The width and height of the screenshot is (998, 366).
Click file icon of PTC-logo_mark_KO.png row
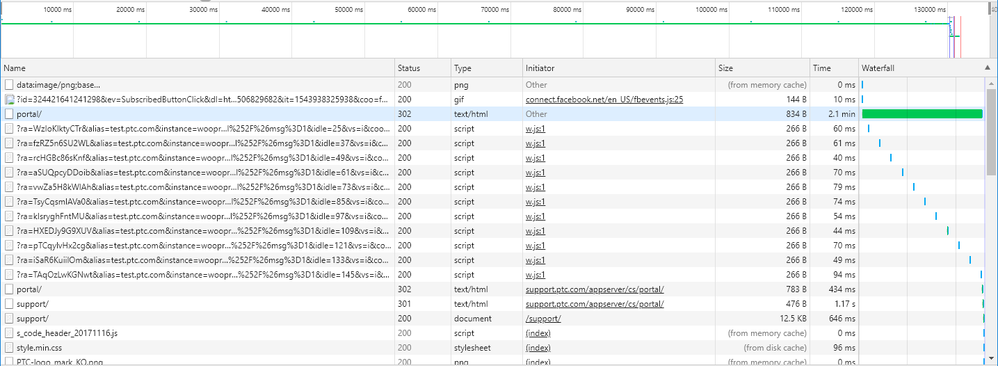click(9, 362)
